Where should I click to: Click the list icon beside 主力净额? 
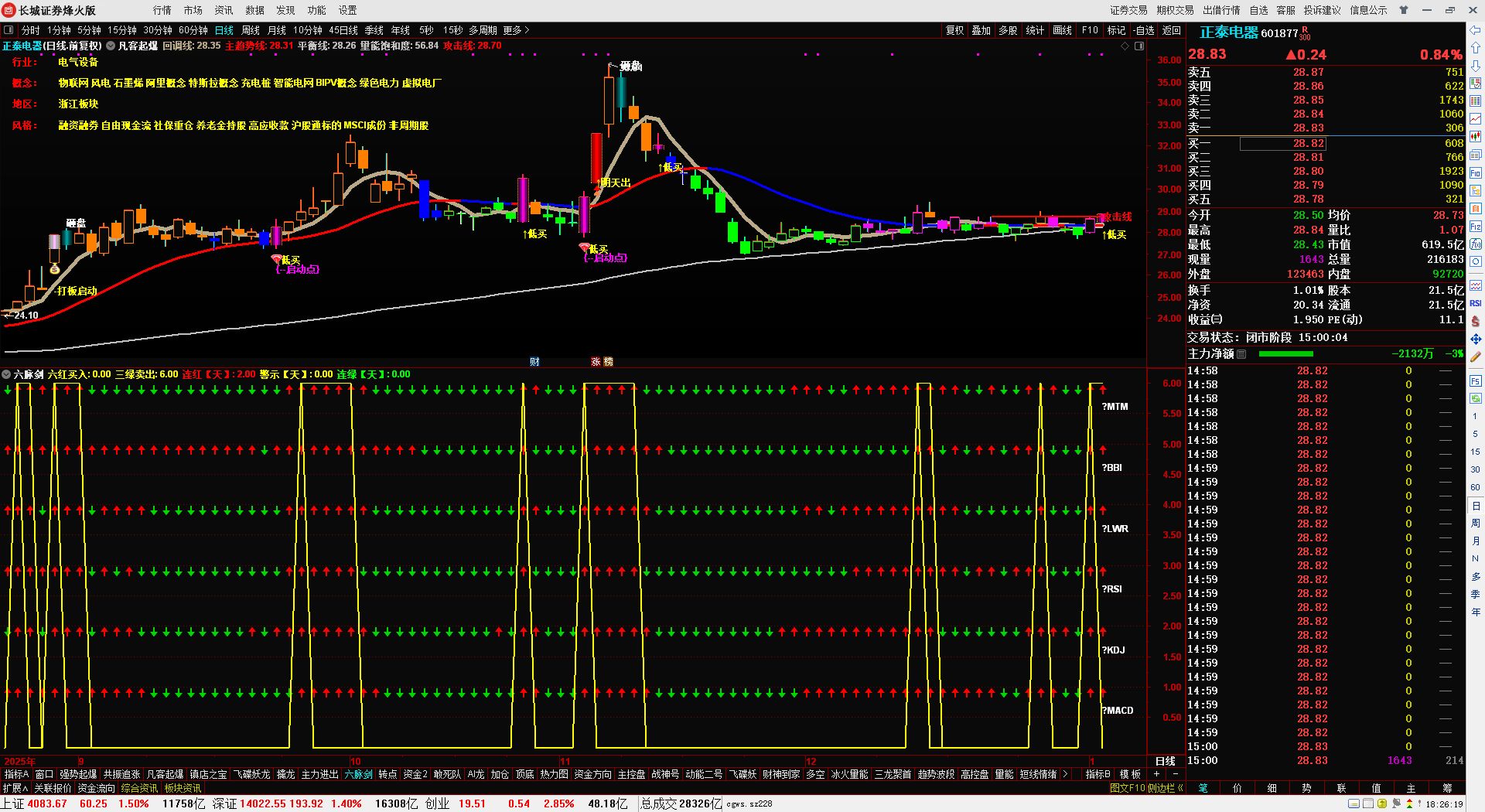tap(1241, 353)
